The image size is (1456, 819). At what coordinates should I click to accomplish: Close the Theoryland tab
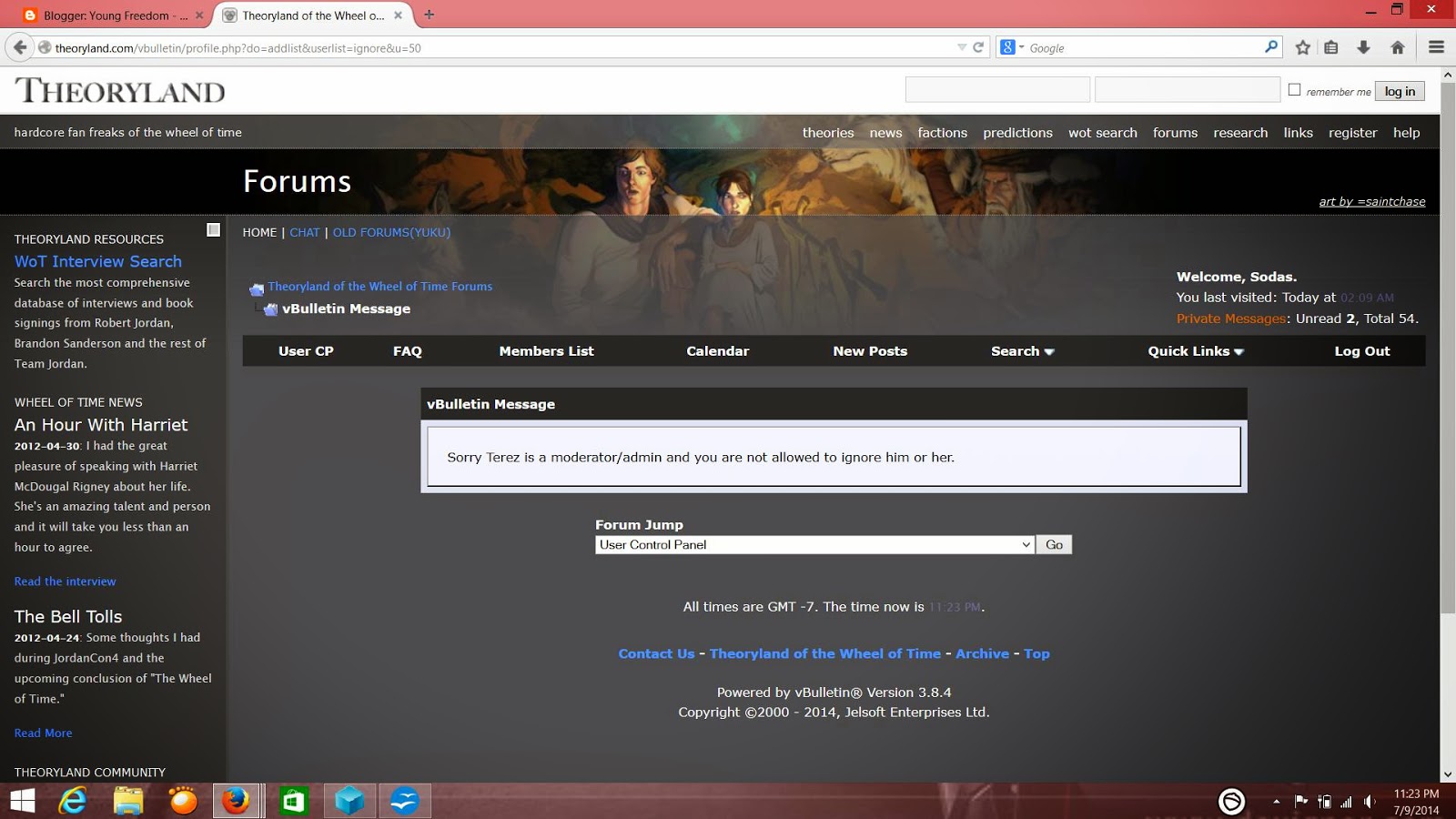pos(398,15)
